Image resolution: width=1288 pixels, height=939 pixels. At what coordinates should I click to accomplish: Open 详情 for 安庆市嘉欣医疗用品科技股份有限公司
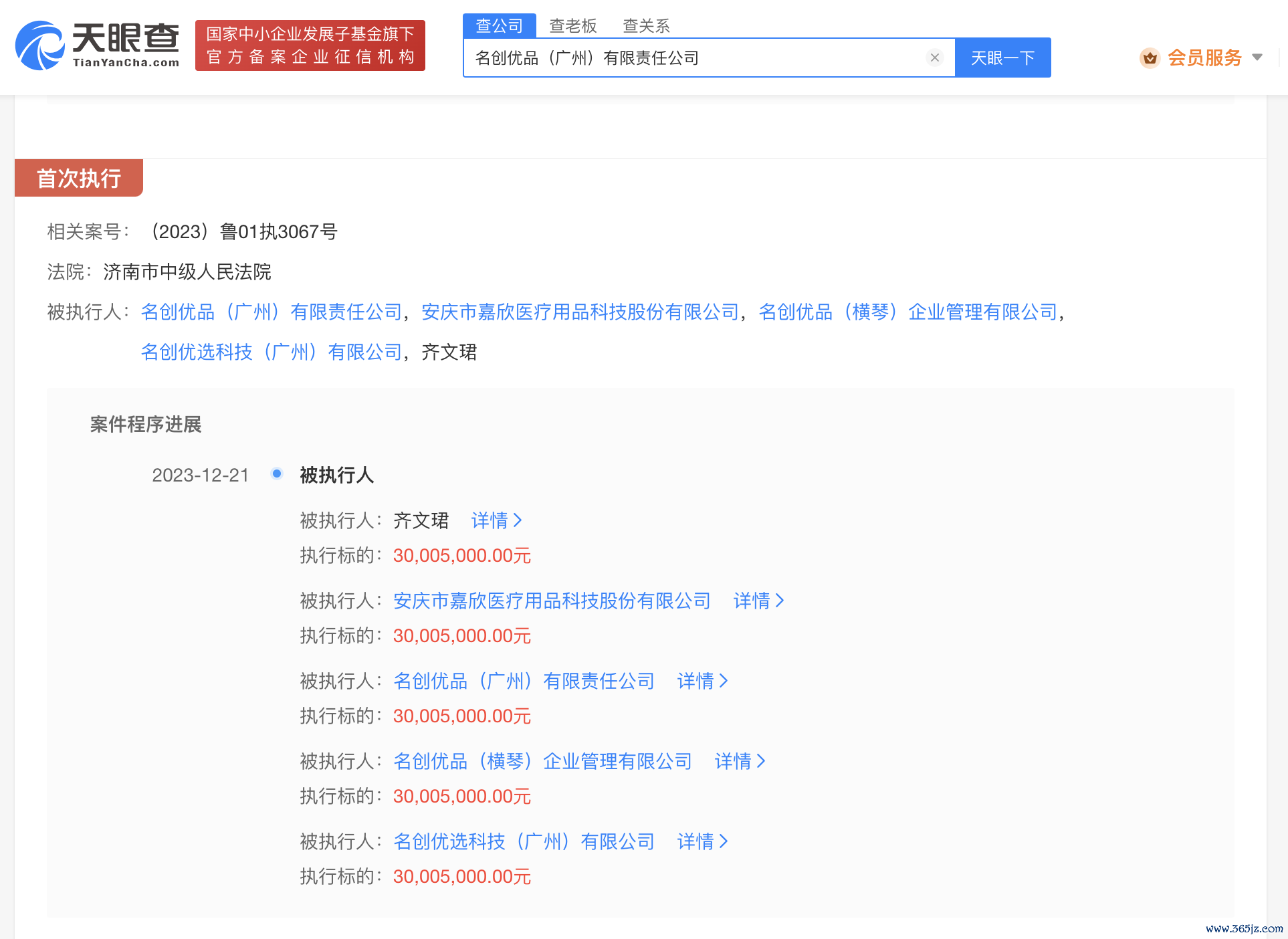[x=758, y=601]
